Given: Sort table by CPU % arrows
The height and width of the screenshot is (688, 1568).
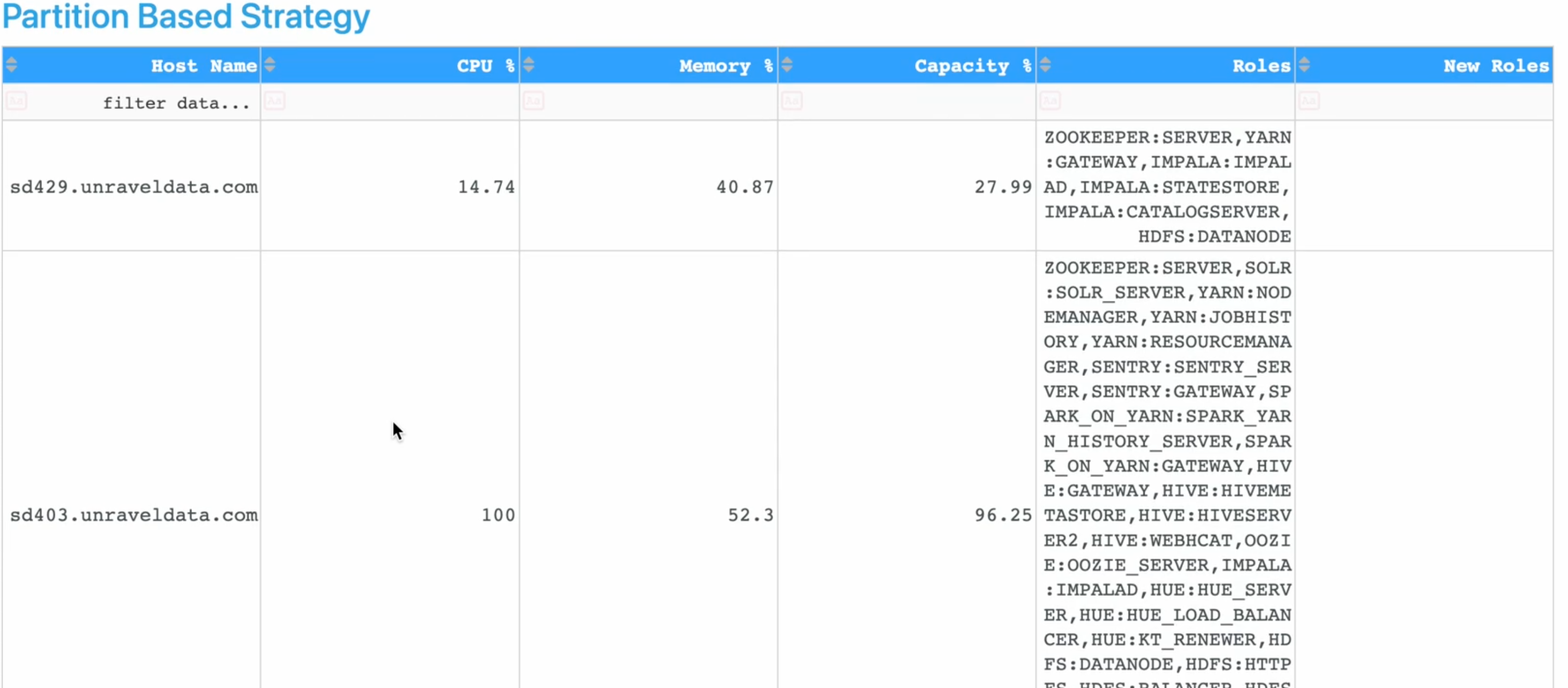Looking at the screenshot, I should [270, 65].
